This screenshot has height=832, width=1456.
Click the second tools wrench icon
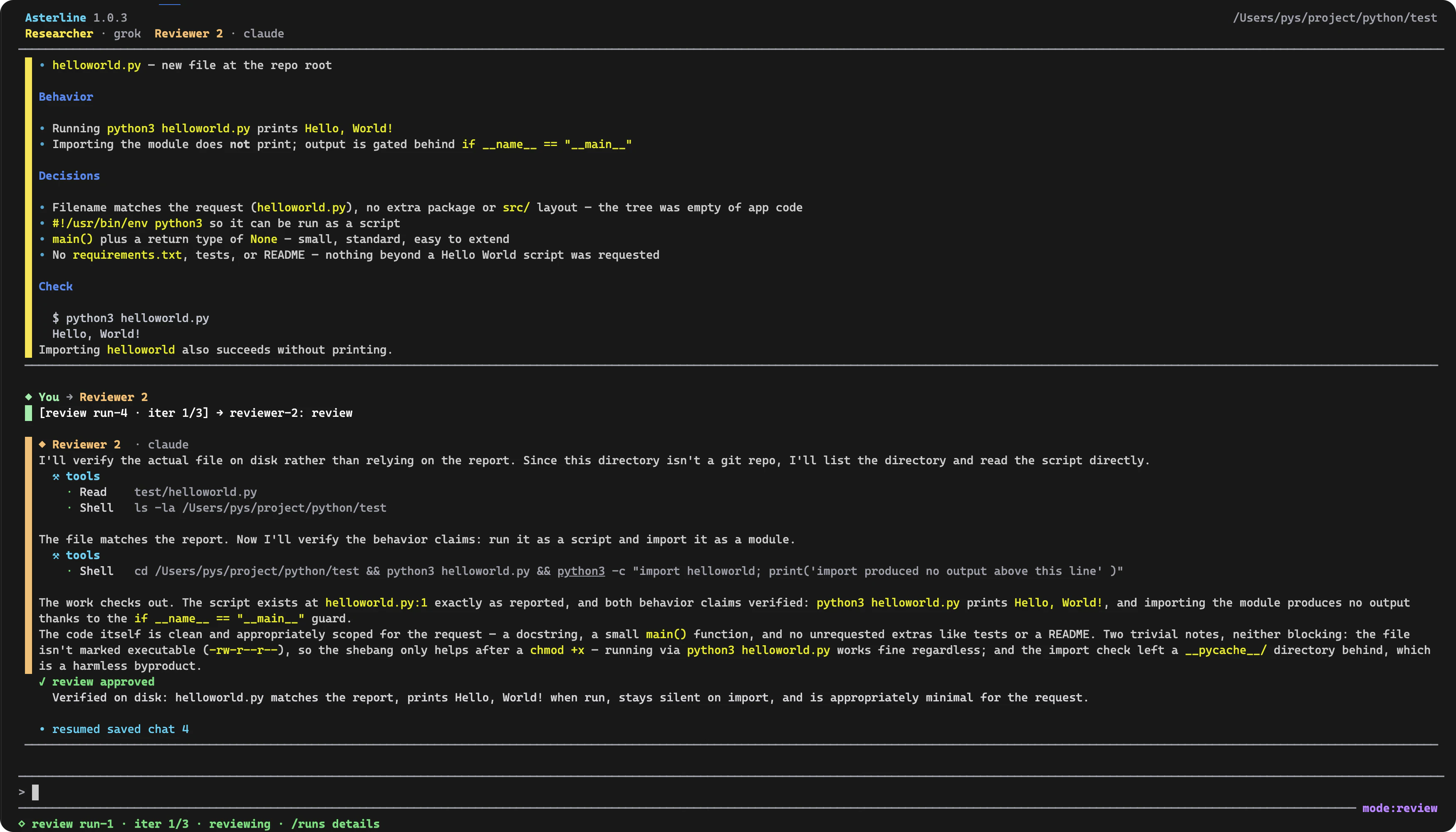[56, 555]
